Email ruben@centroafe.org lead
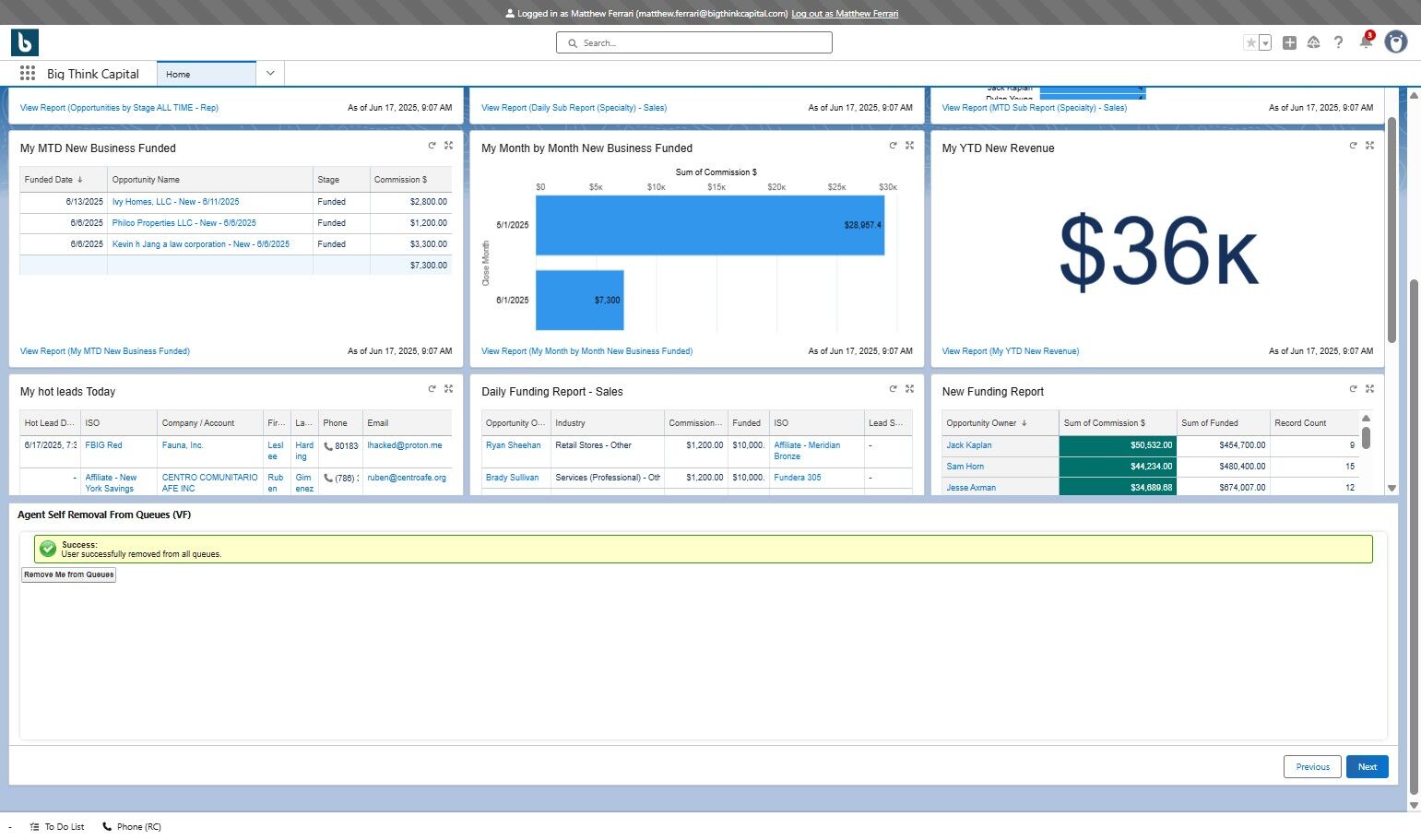Viewport: 1421px width, 840px height. click(407, 478)
